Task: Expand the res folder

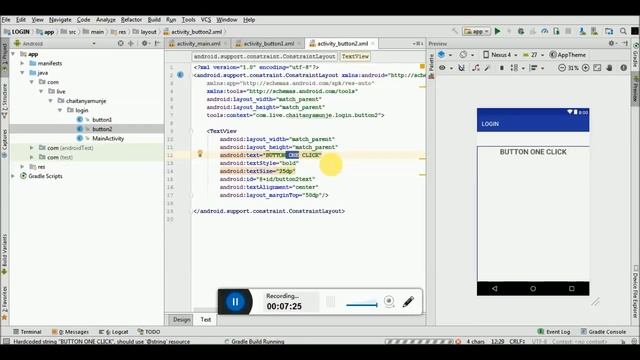Action: 22,167
